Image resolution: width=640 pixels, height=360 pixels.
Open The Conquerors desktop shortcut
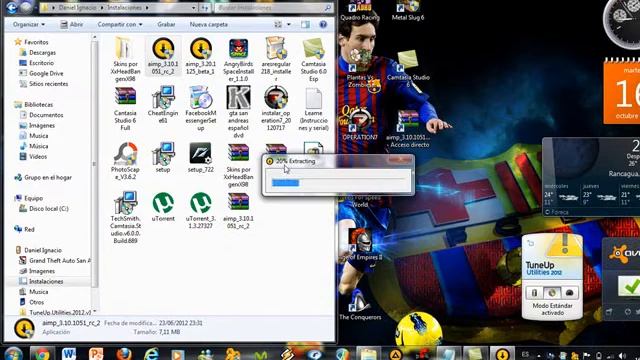(x=360, y=304)
